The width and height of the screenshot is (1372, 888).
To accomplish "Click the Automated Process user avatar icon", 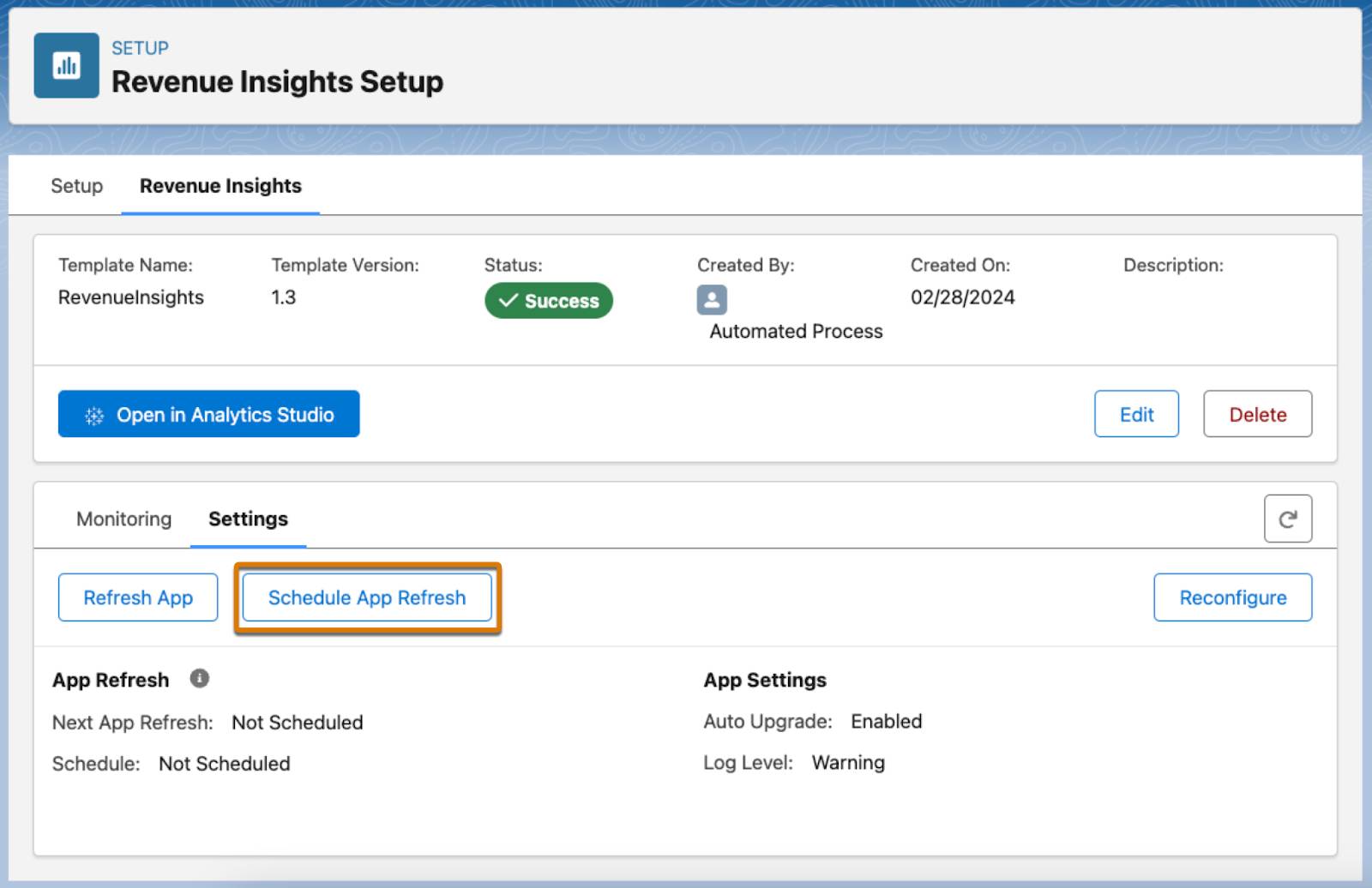I will click(x=712, y=299).
